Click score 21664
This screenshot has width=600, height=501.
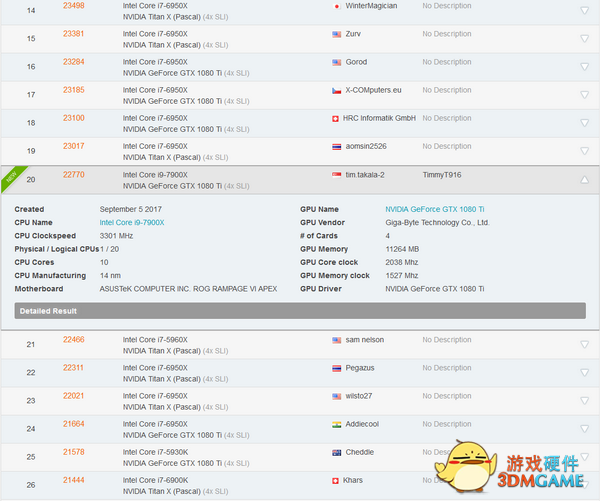coord(73,424)
